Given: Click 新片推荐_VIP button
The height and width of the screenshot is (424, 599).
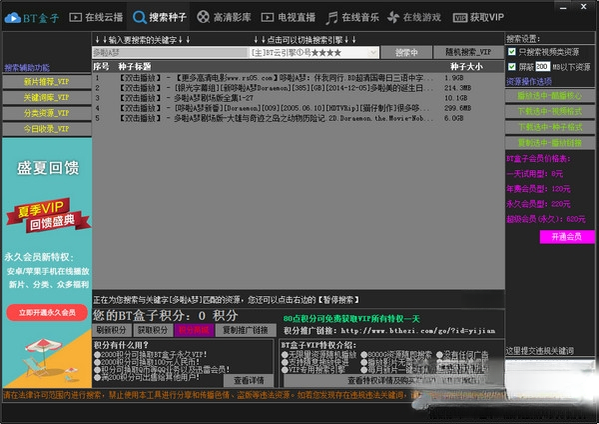Looking at the screenshot, I should click(x=47, y=82).
